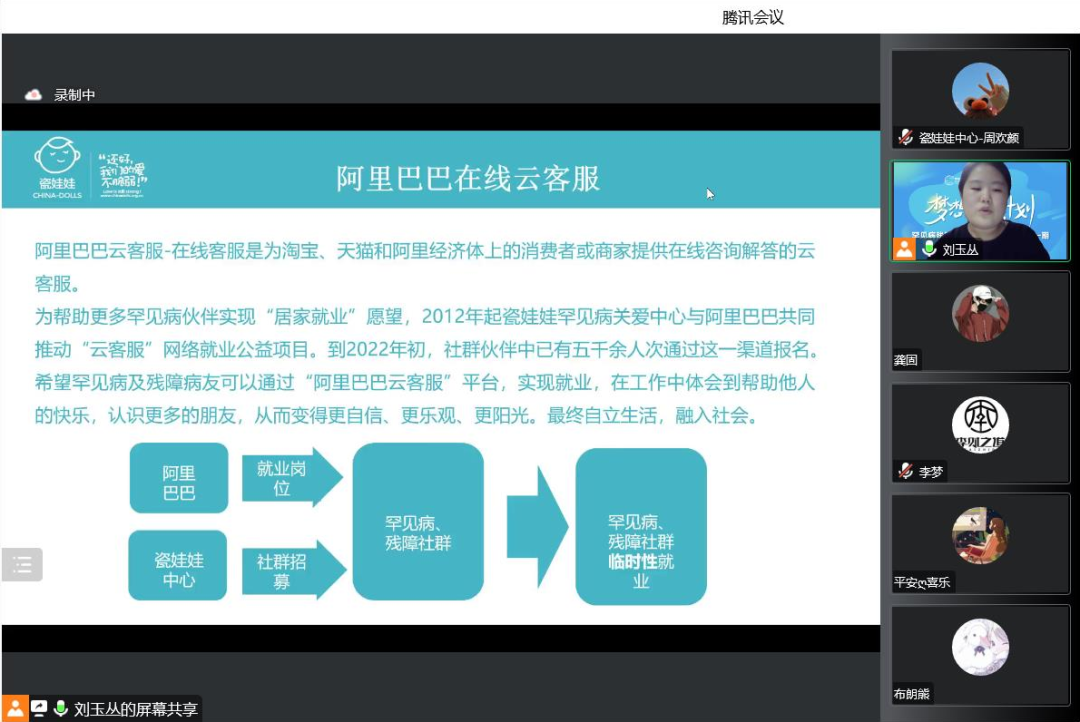Open options on the 录制中 recording indicator
Screen dimensions: 1080x722
click(x=74, y=93)
